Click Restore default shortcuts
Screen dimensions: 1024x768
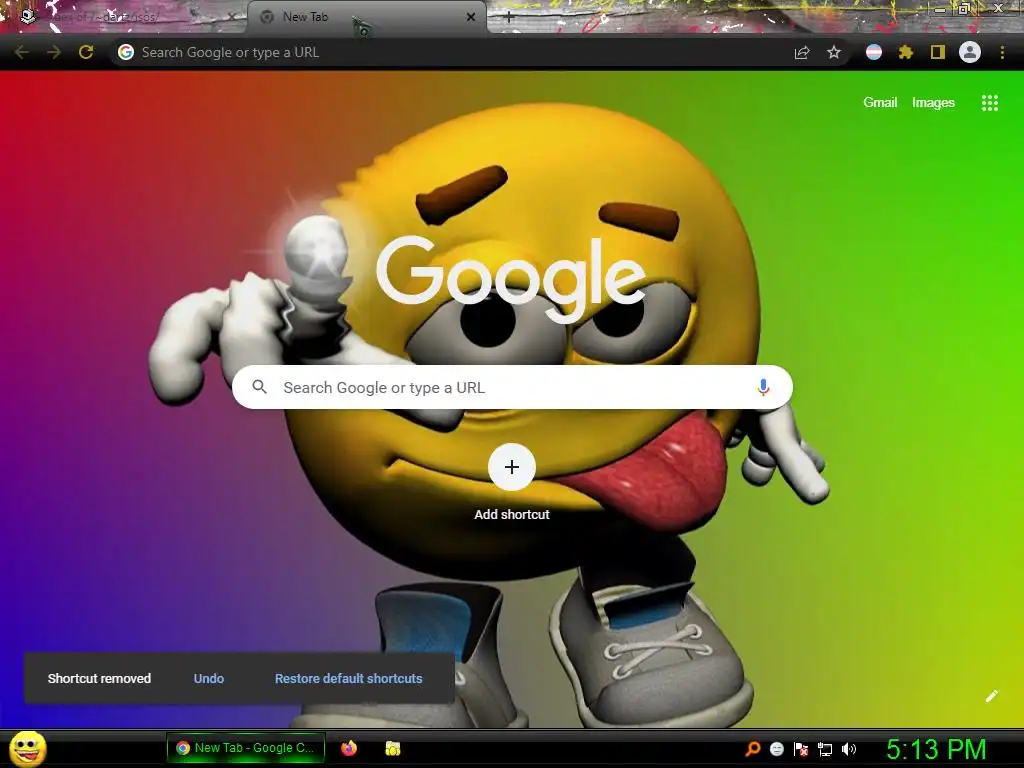(x=349, y=679)
